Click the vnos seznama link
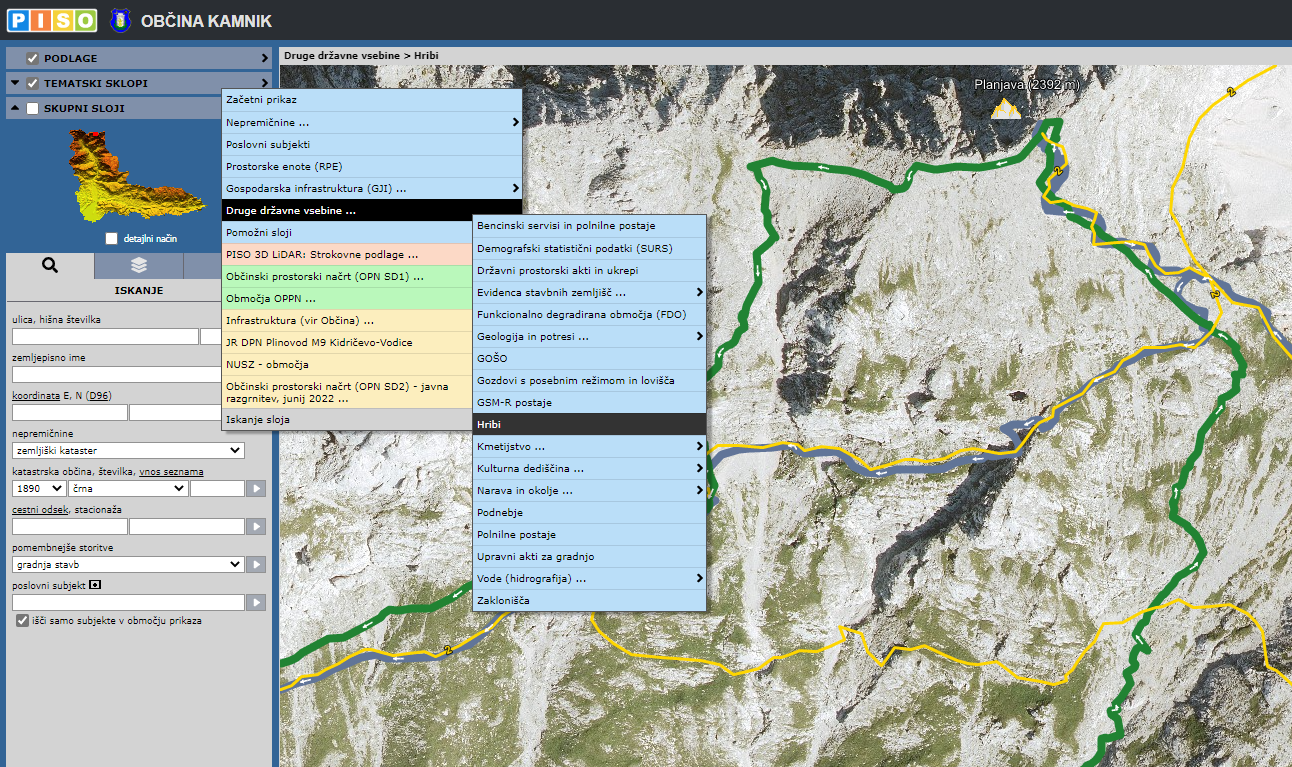 pos(171,472)
